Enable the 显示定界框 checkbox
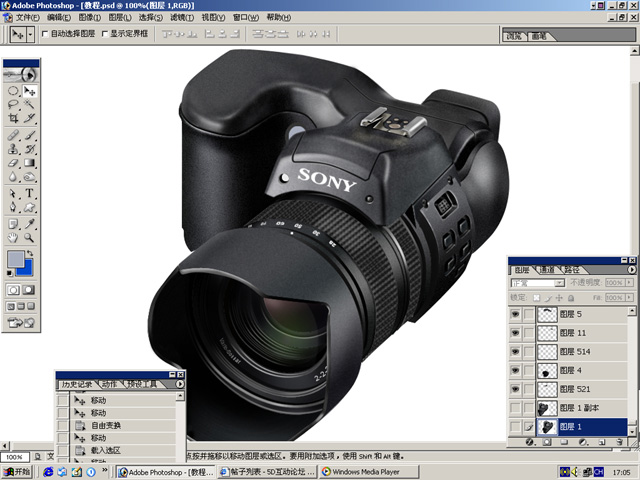Screen dimensions: 640x480 104,34
